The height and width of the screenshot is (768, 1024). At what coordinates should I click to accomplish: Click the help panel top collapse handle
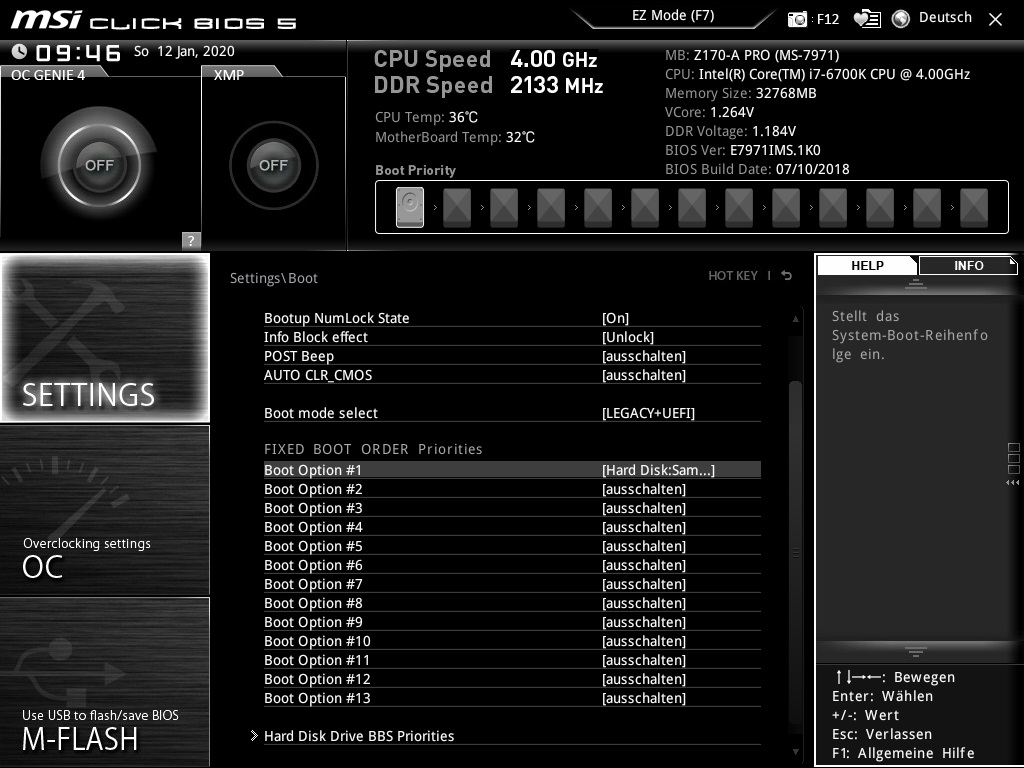click(916, 284)
